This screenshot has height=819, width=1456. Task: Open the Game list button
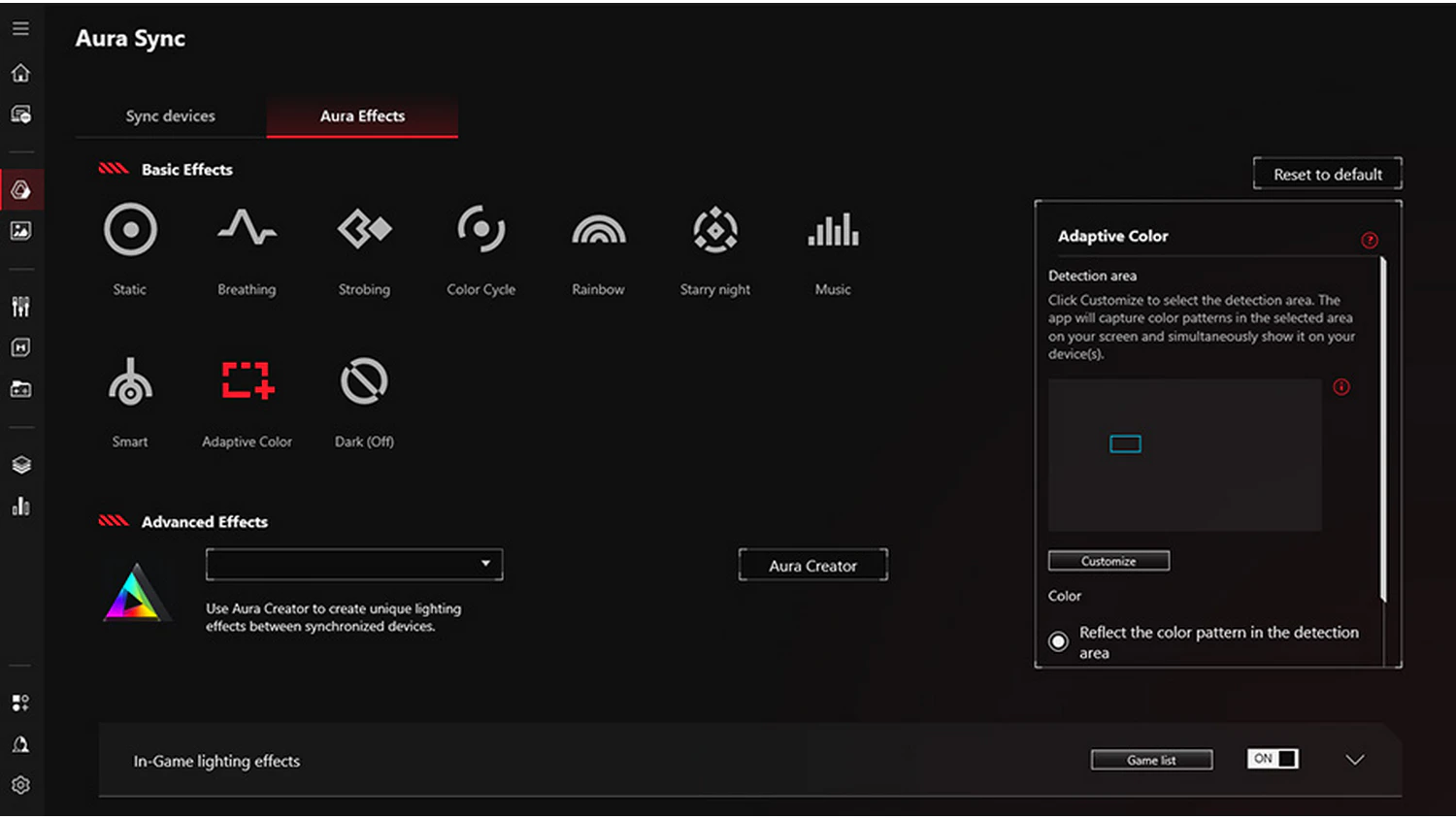point(1151,760)
